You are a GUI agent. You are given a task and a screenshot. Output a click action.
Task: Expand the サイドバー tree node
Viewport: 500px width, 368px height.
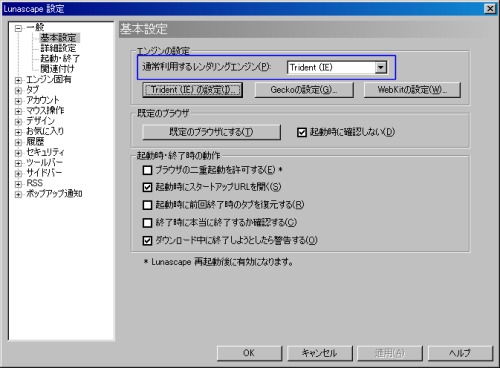coord(19,174)
